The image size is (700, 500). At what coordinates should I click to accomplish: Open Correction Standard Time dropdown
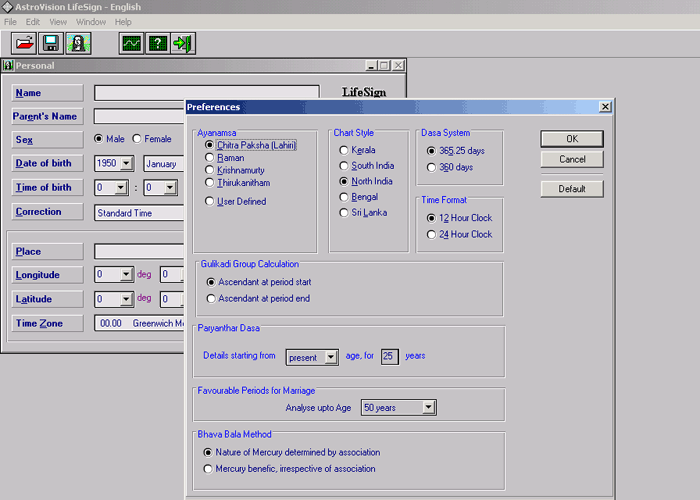(139, 213)
